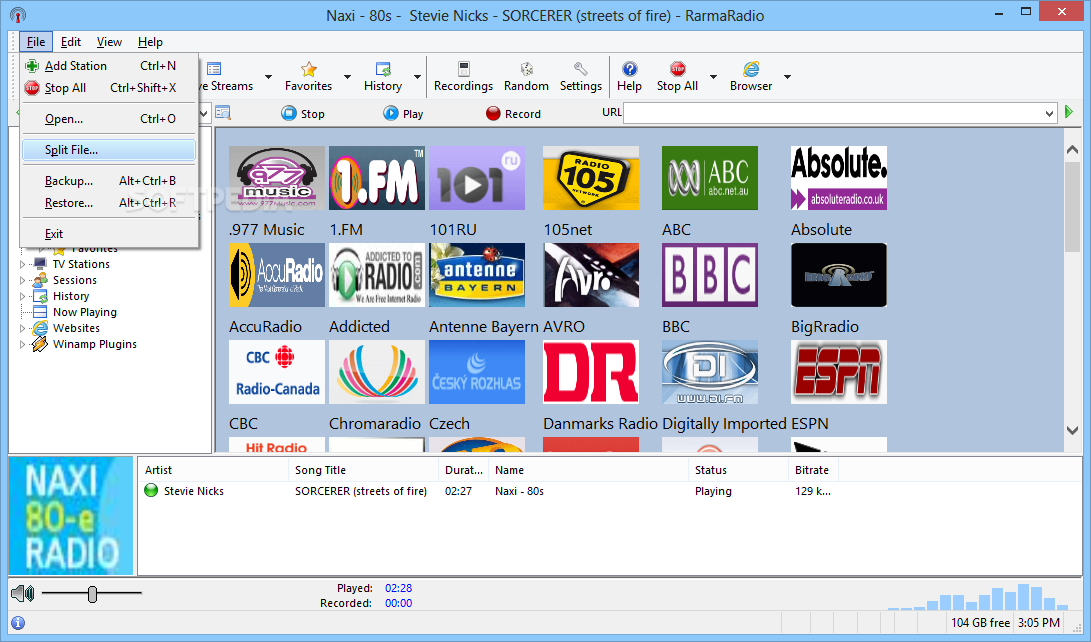1091x642 pixels.
Task: Choose Add Station from File menu
Action: point(109,66)
